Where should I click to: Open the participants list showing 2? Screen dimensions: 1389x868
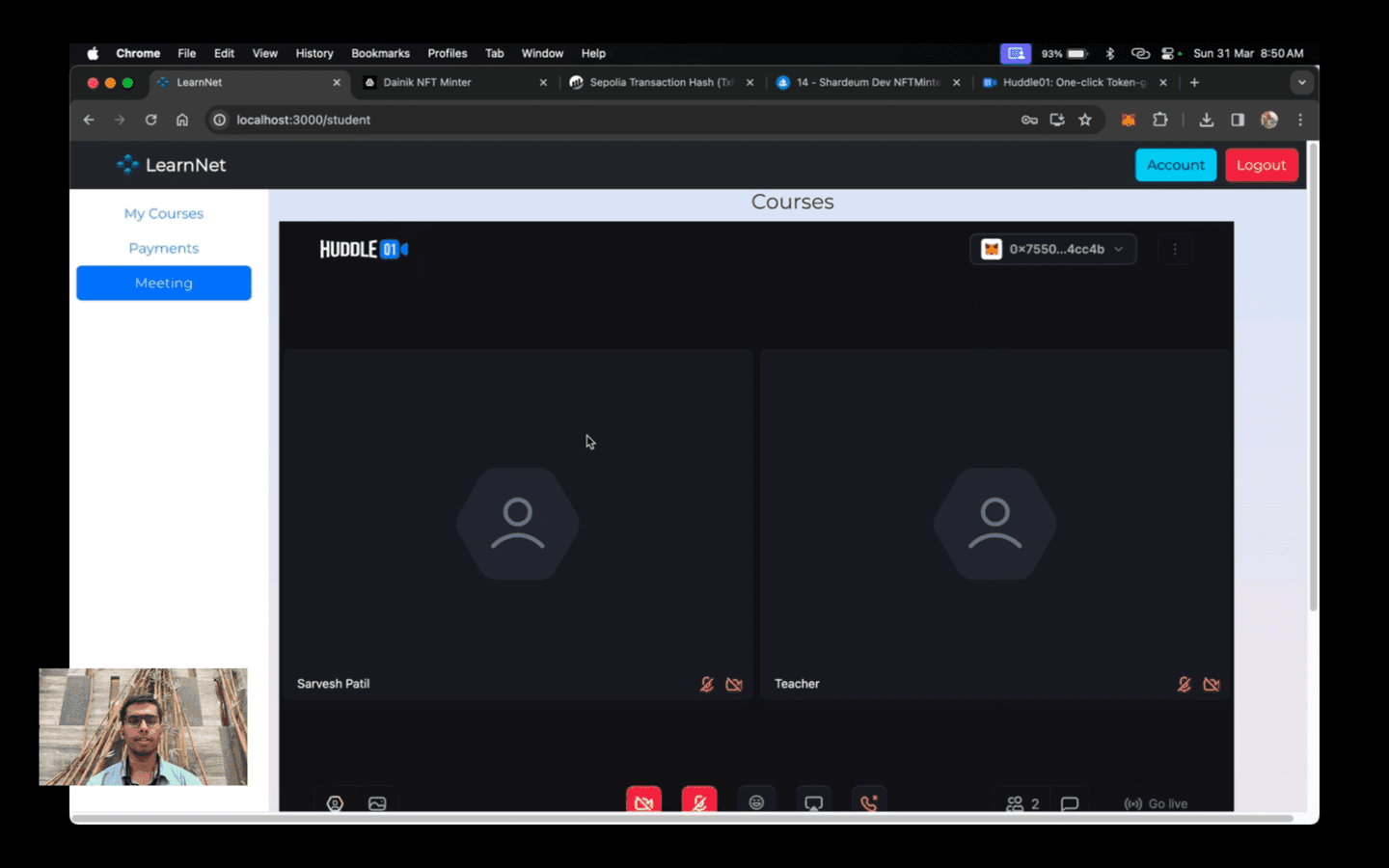(1022, 803)
